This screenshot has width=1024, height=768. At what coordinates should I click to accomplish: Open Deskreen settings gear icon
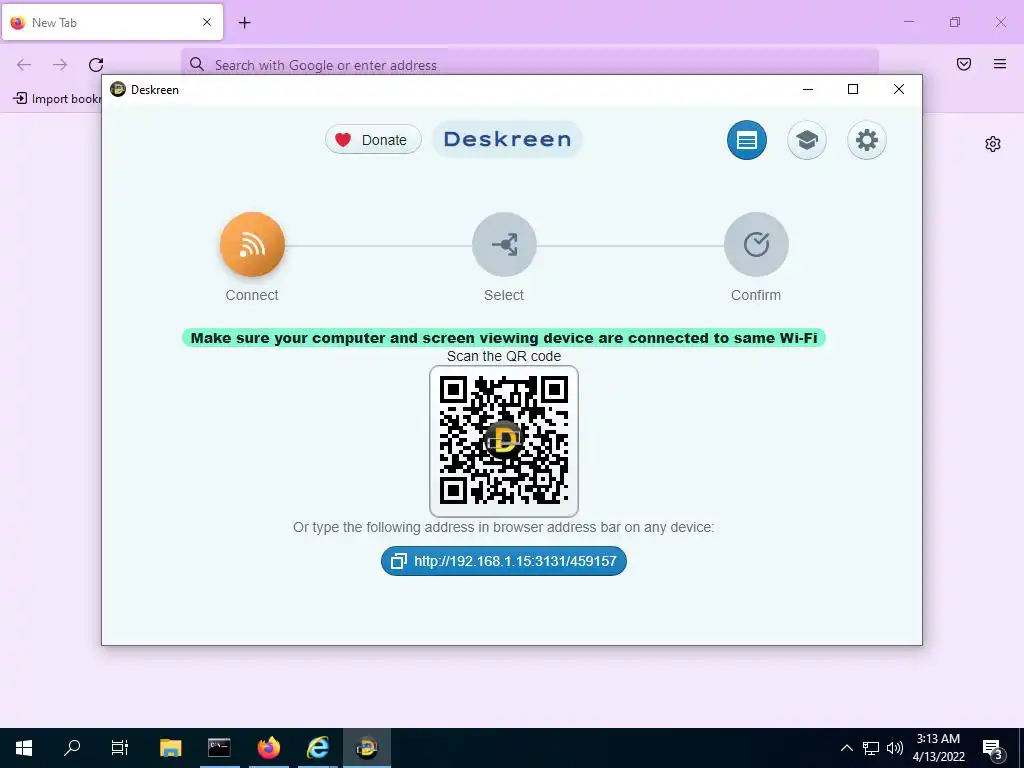[x=867, y=140]
